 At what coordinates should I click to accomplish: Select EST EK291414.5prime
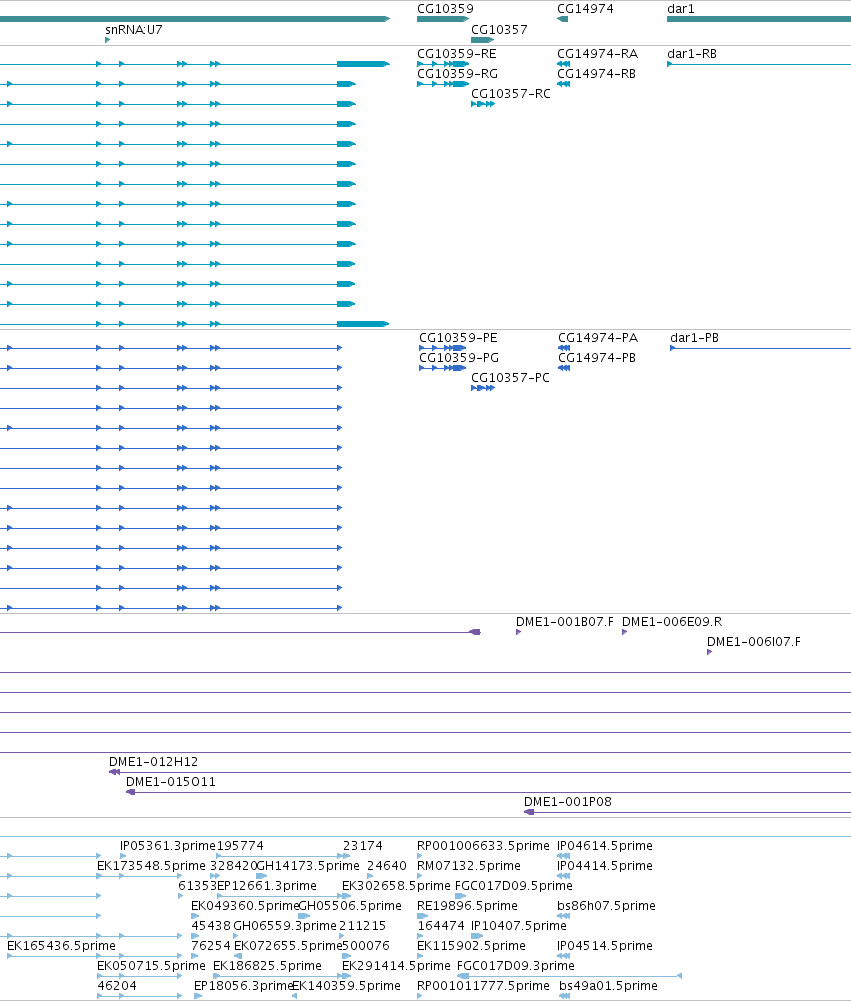(396, 966)
